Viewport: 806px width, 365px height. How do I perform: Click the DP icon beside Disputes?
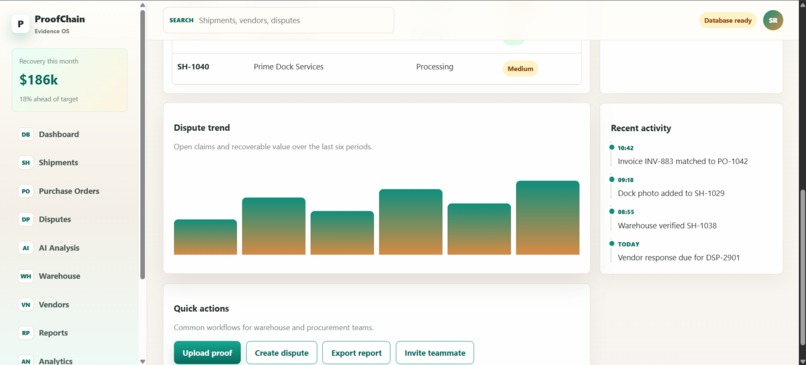26,220
